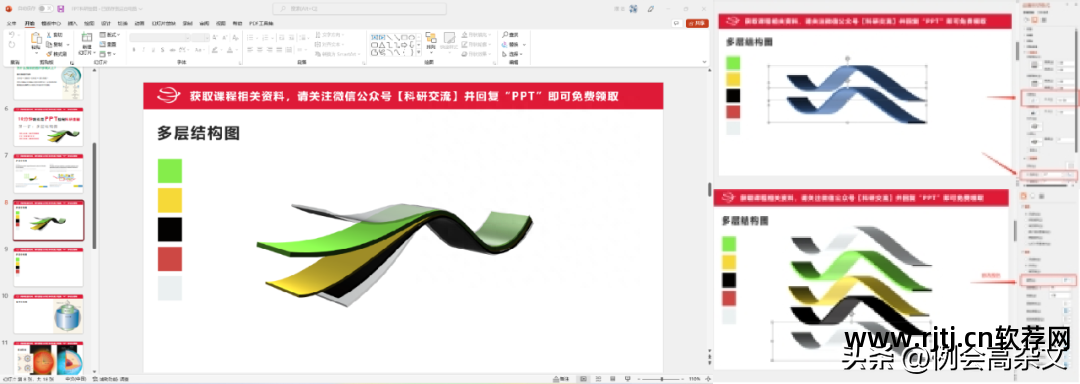The width and height of the screenshot is (1080, 384).
Task: Click the fit slide to window icon
Action: (708, 379)
